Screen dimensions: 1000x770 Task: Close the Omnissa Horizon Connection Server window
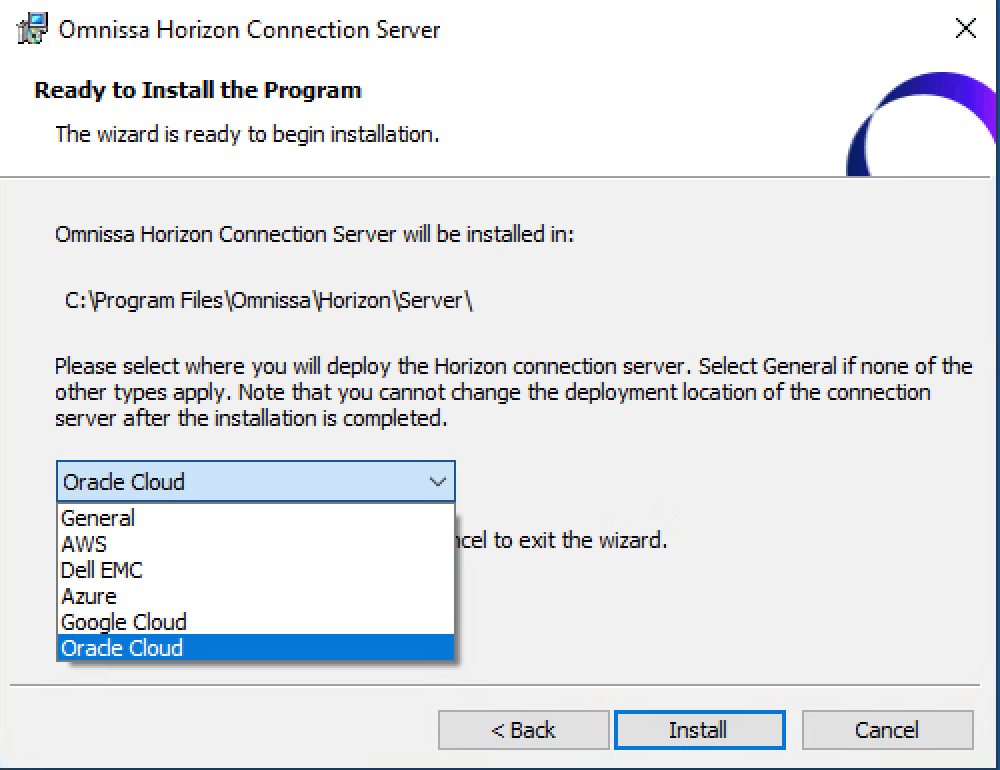click(966, 28)
